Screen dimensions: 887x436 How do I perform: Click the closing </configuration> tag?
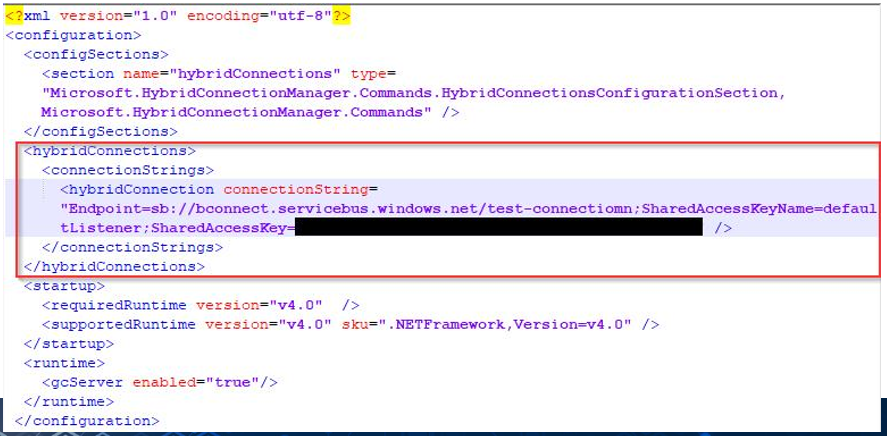click(87, 421)
